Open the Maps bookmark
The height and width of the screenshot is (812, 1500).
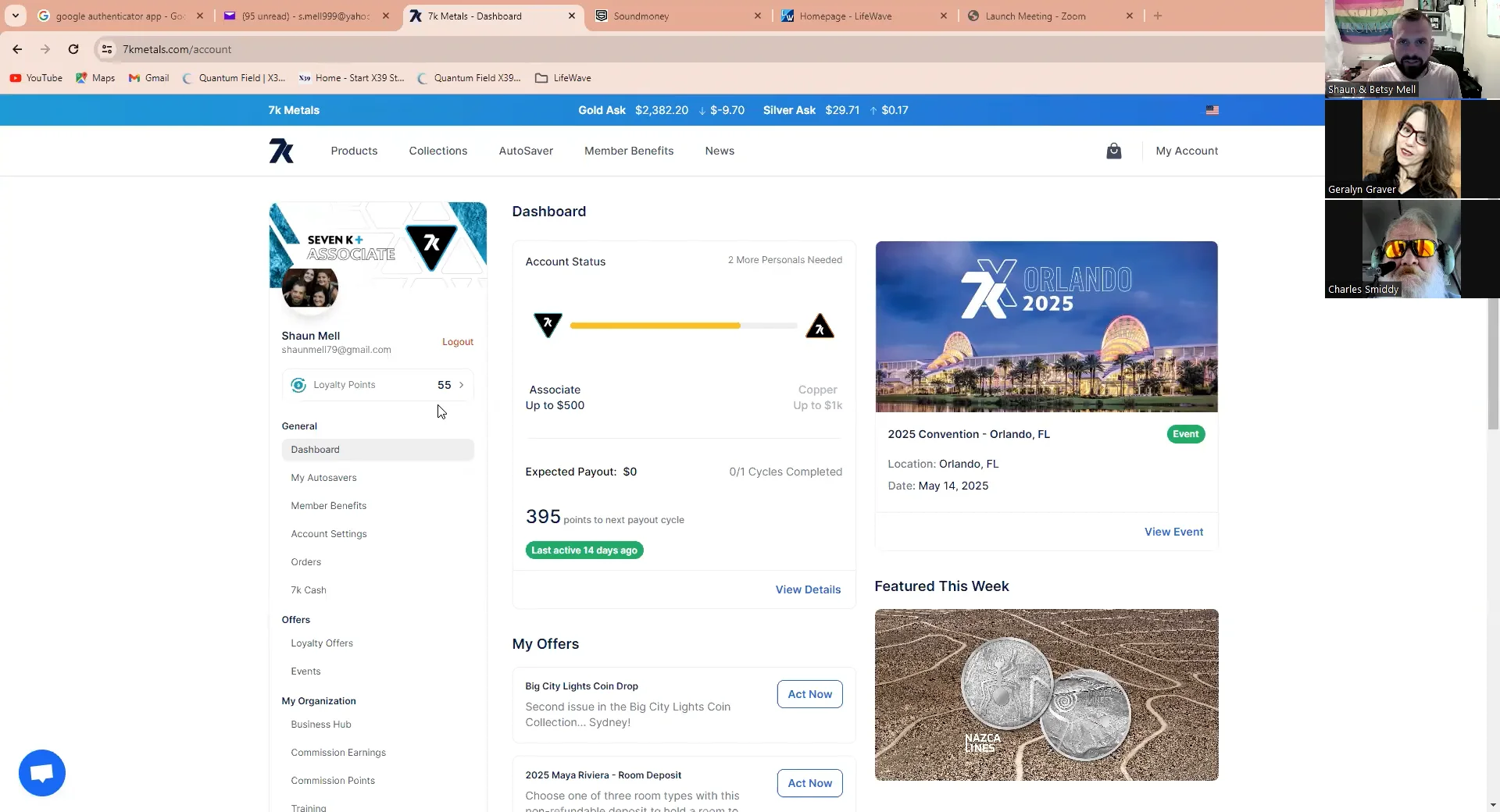[95, 78]
